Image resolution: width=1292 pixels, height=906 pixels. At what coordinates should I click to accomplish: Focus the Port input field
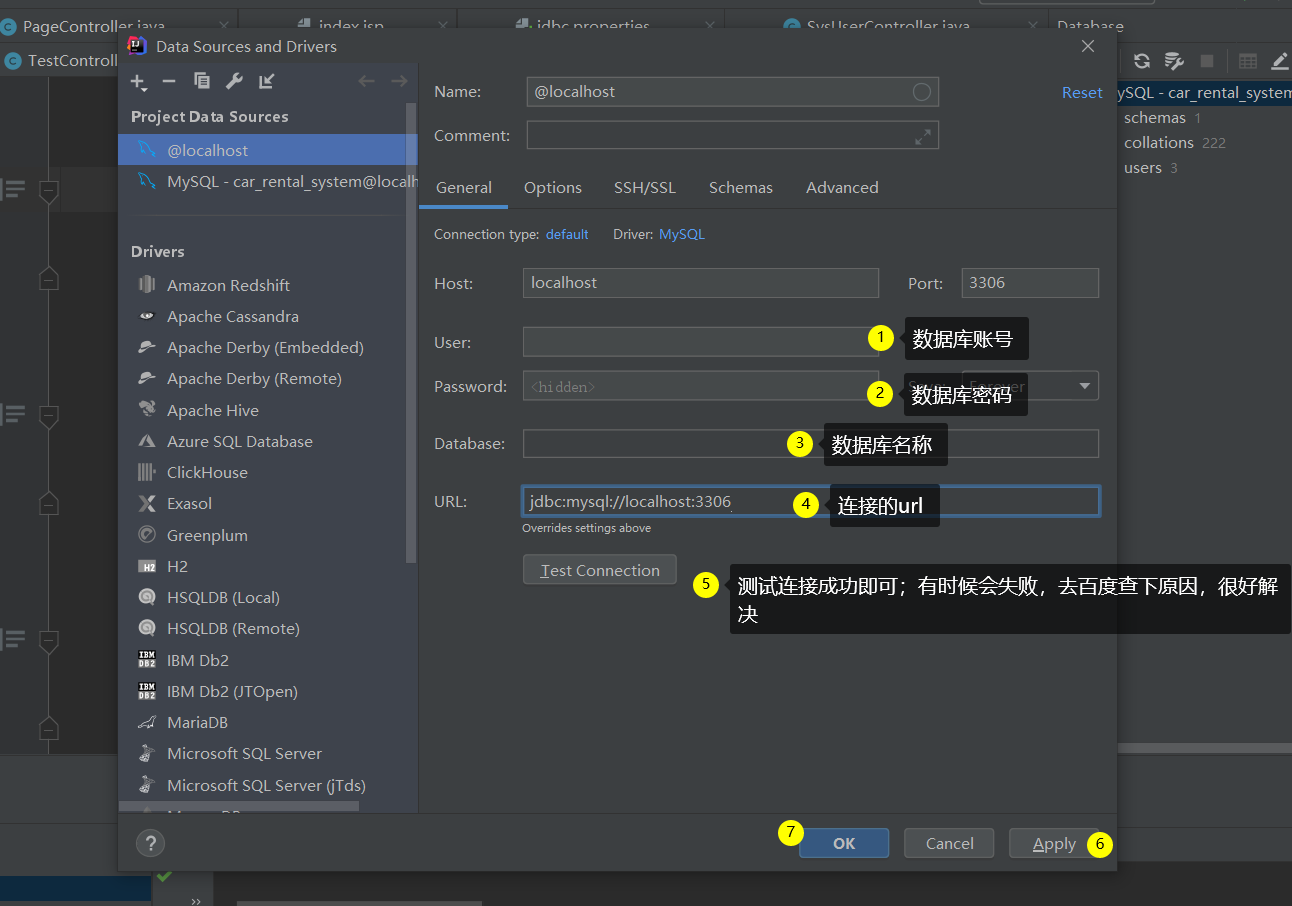coord(1030,282)
